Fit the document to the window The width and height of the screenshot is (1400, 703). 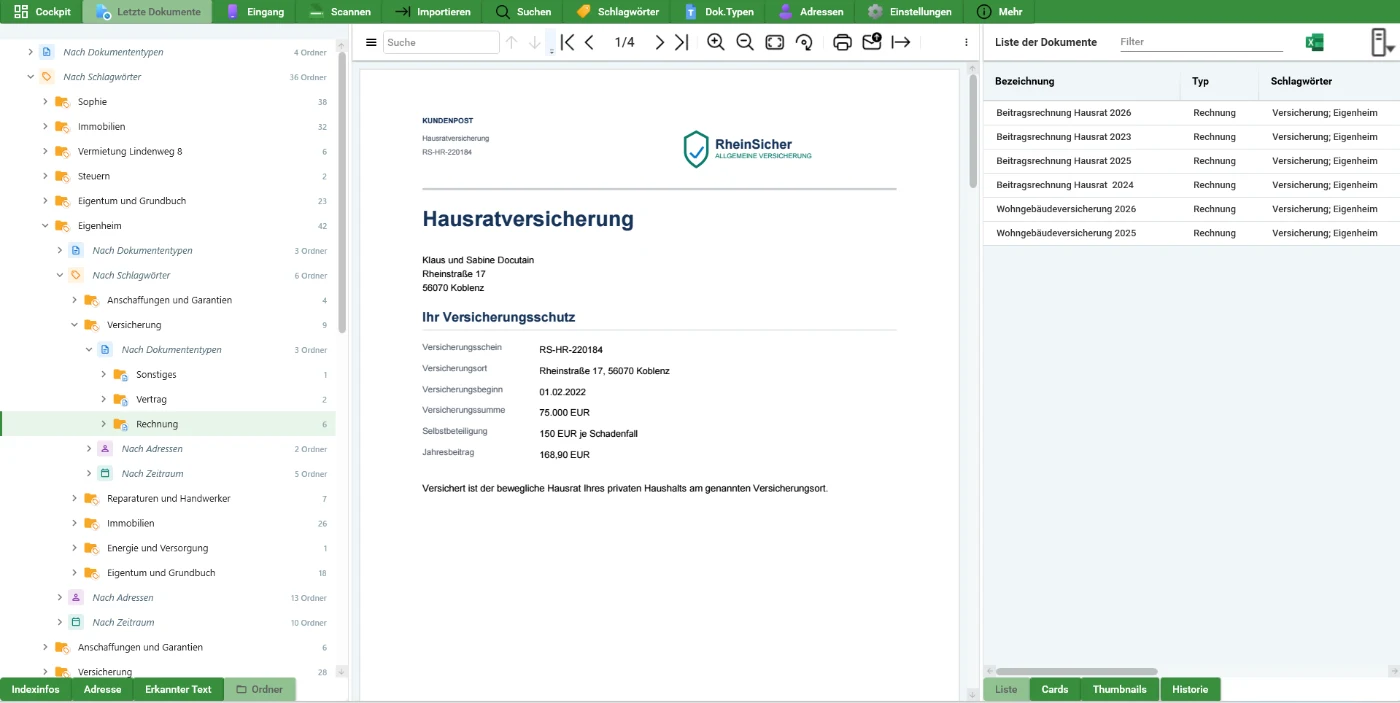click(x=775, y=42)
